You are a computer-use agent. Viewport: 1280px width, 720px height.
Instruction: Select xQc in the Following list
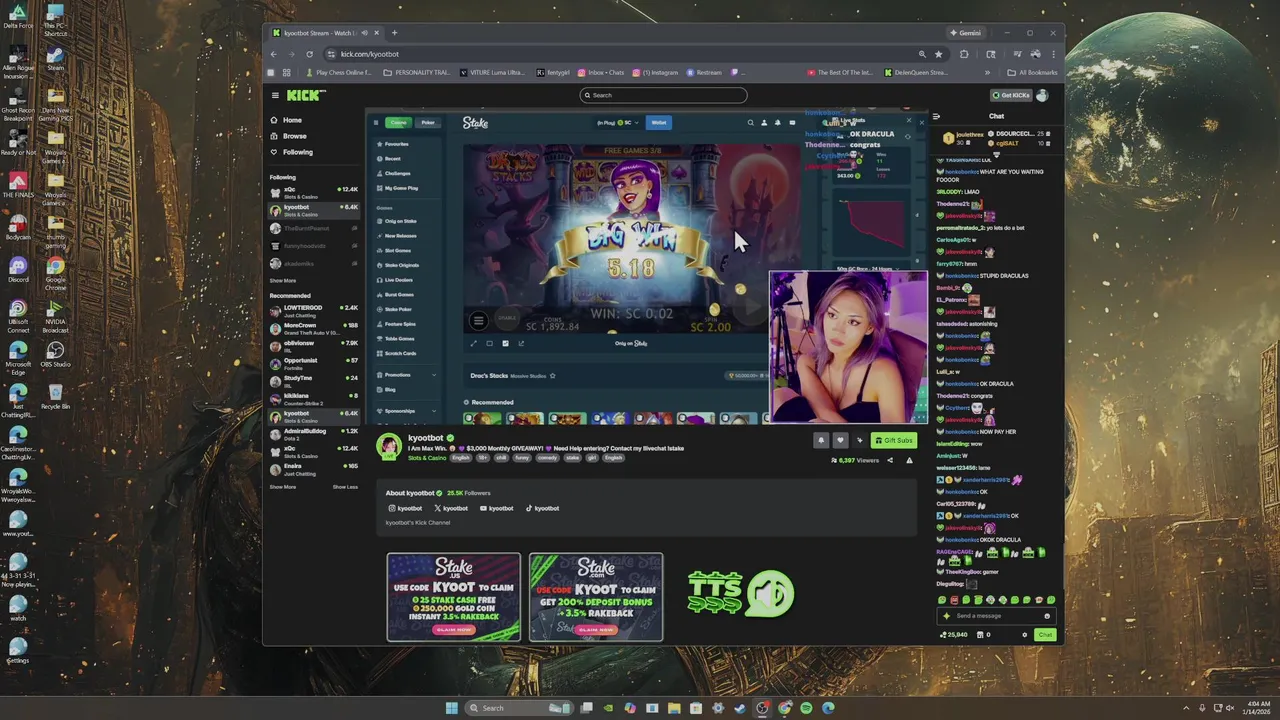click(x=314, y=191)
